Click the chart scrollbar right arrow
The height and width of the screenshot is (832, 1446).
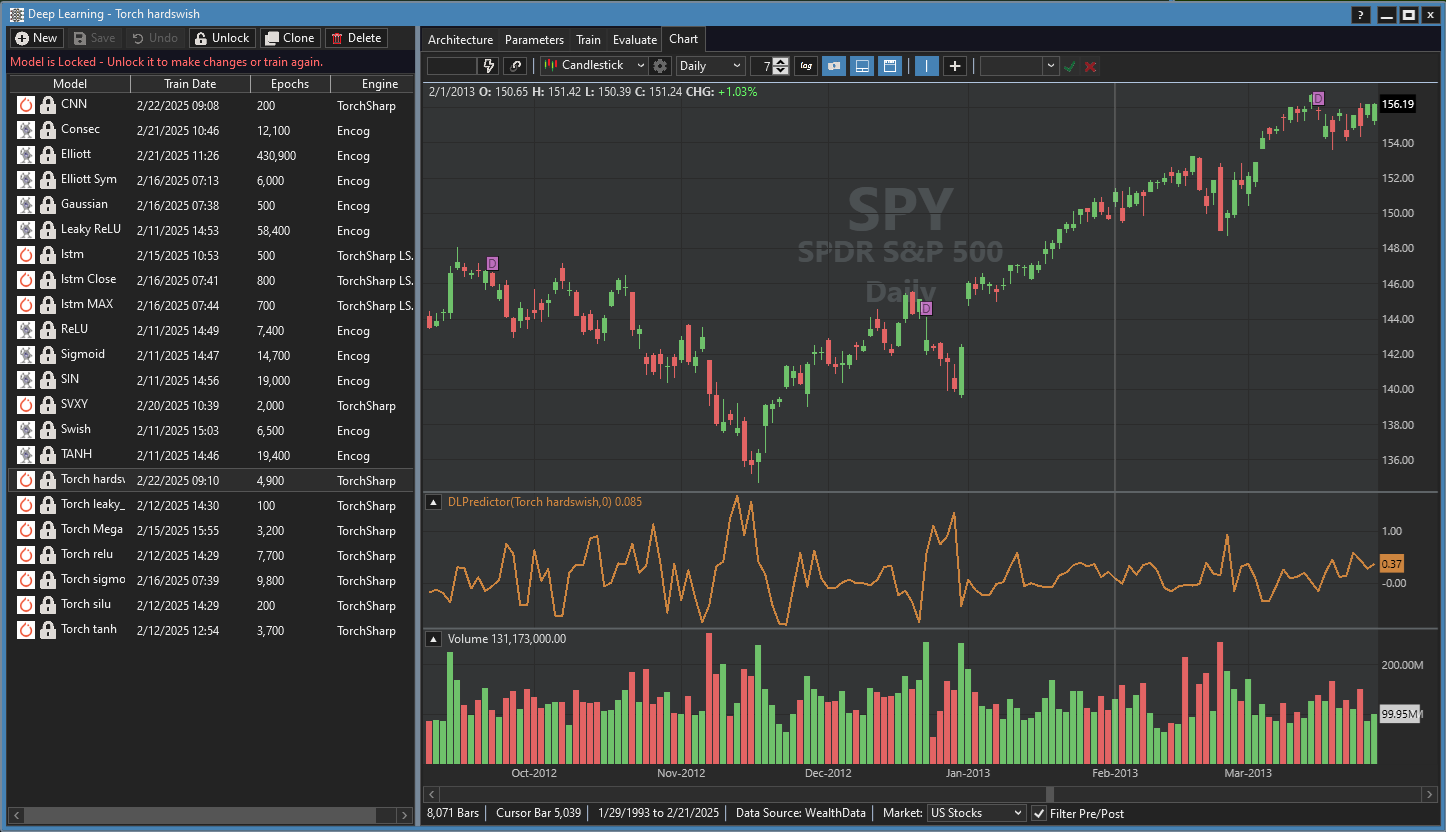click(x=1429, y=794)
